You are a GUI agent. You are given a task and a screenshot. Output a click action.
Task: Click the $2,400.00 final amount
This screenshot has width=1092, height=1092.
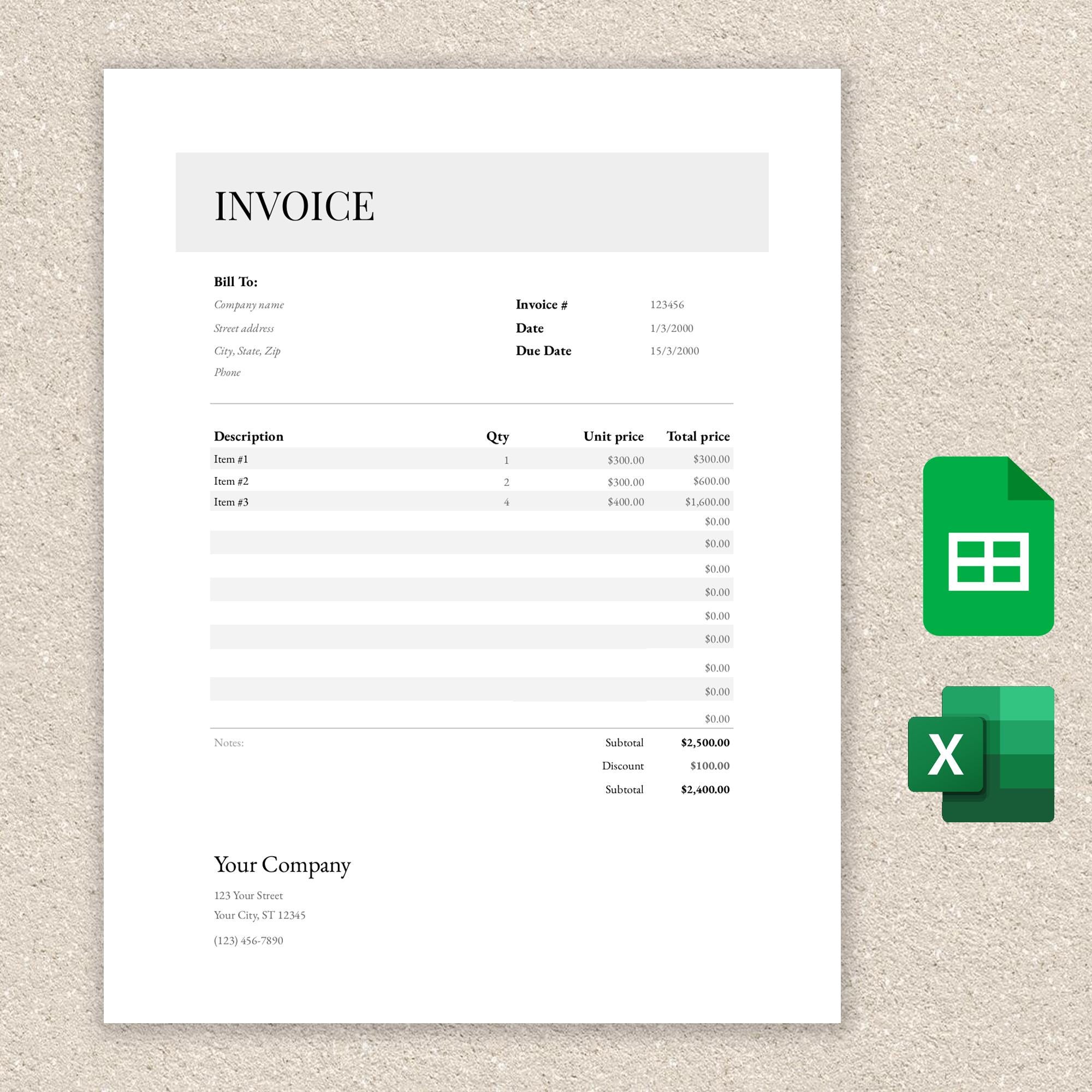click(x=705, y=790)
